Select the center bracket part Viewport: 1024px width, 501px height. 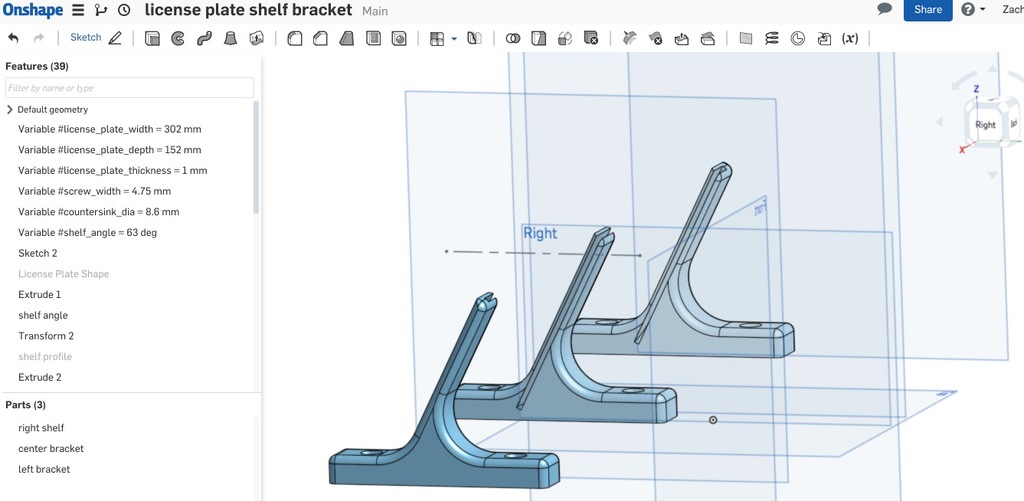(51, 449)
